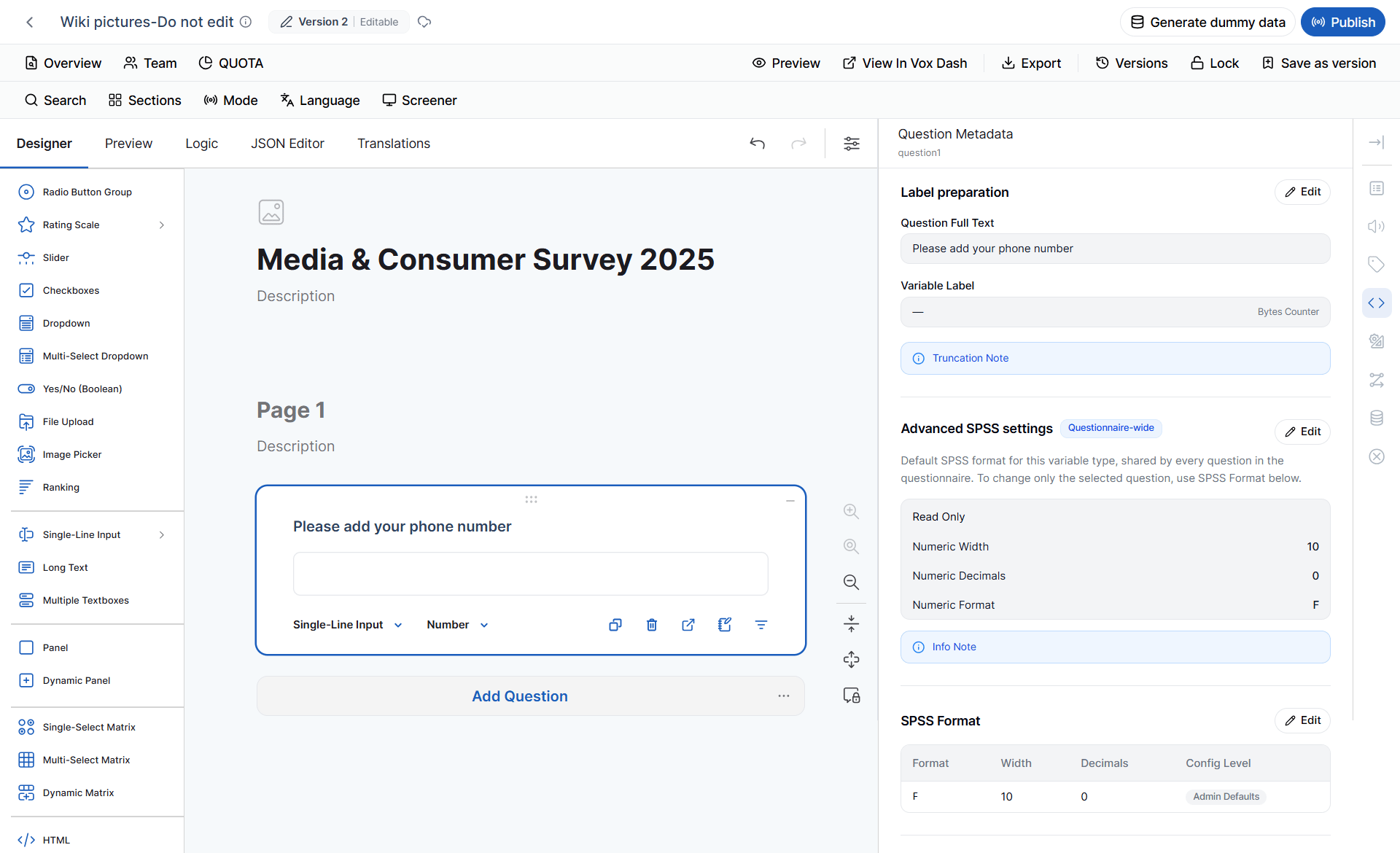Click the Add Question button

520,696
